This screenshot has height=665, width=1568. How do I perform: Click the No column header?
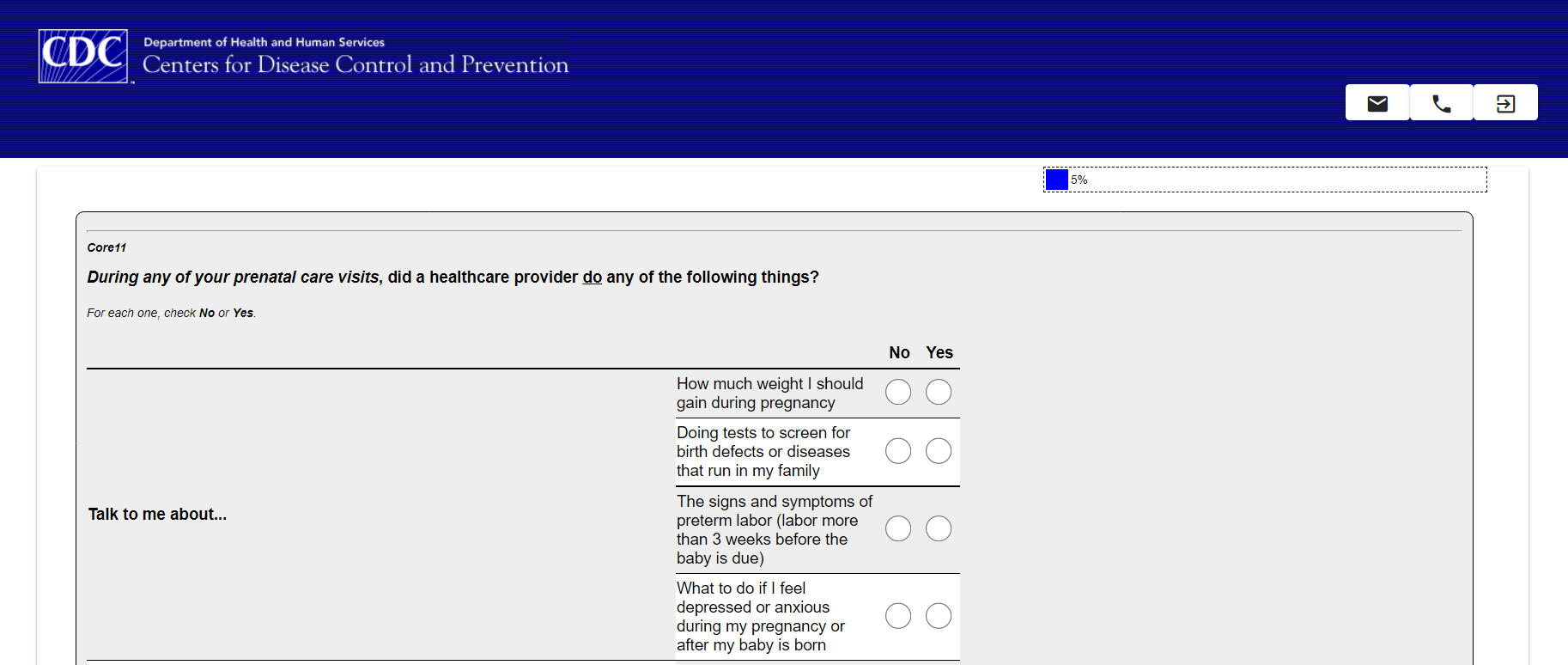[x=899, y=352]
